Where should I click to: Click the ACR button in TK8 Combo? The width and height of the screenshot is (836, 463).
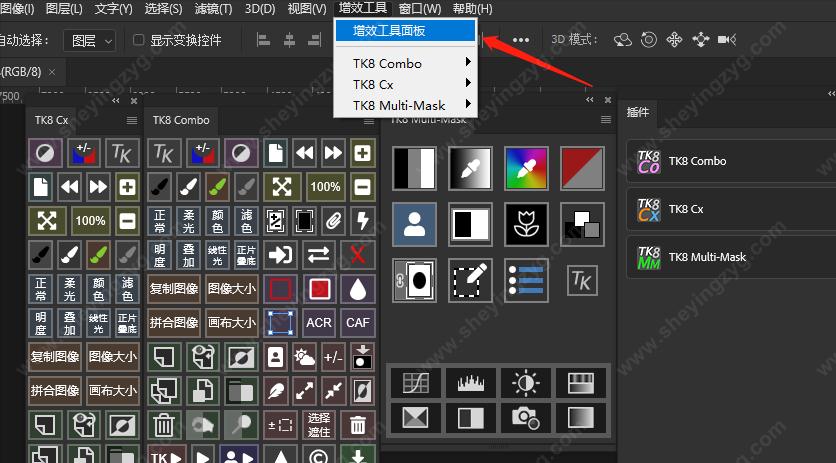[x=319, y=323]
